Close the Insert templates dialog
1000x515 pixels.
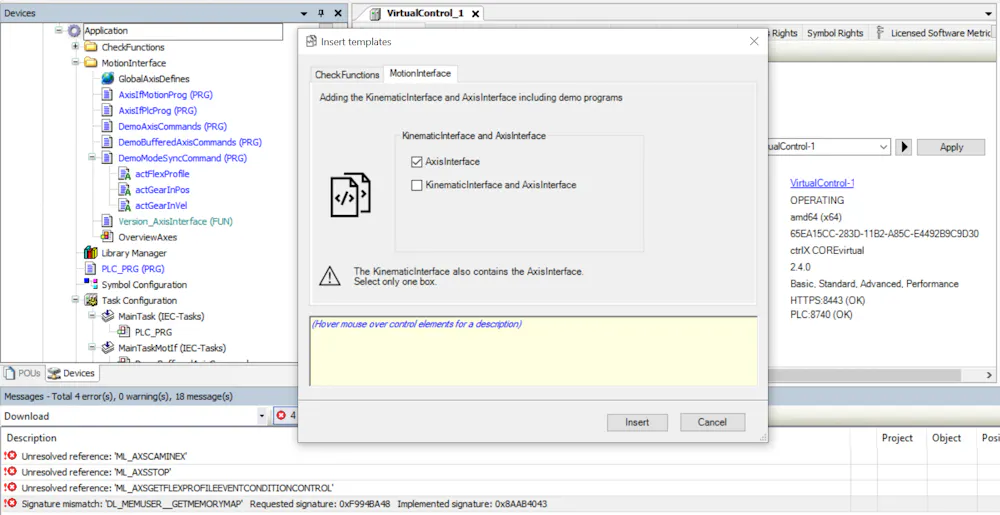(x=754, y=41)
